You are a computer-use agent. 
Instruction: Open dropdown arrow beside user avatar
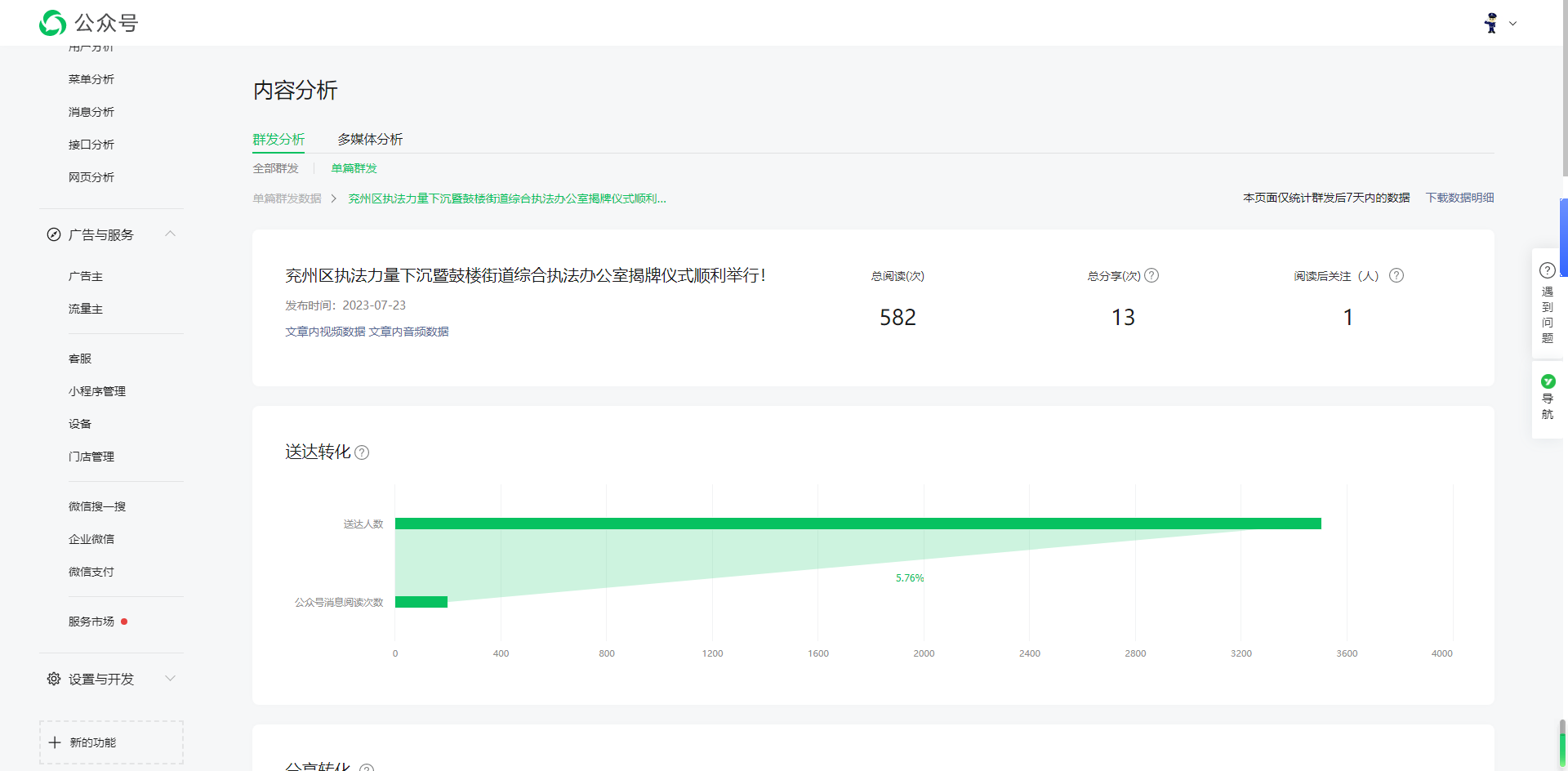(x=1512, y=24)
